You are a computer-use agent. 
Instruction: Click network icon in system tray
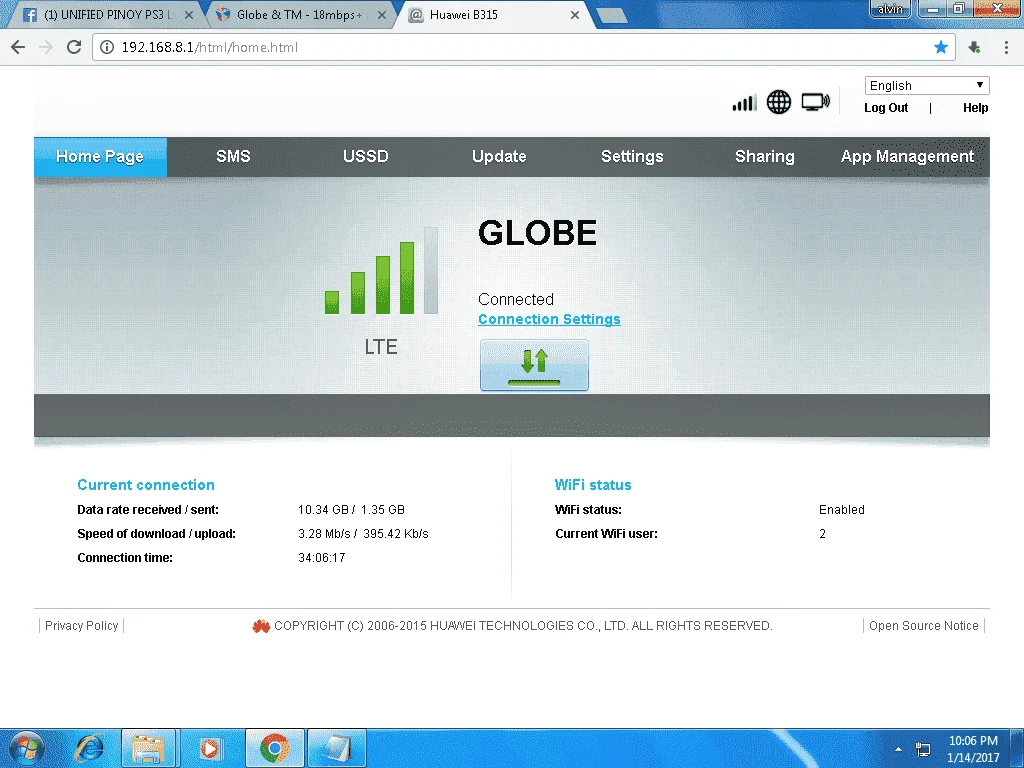pyautogui.click(x=923, y=749)
